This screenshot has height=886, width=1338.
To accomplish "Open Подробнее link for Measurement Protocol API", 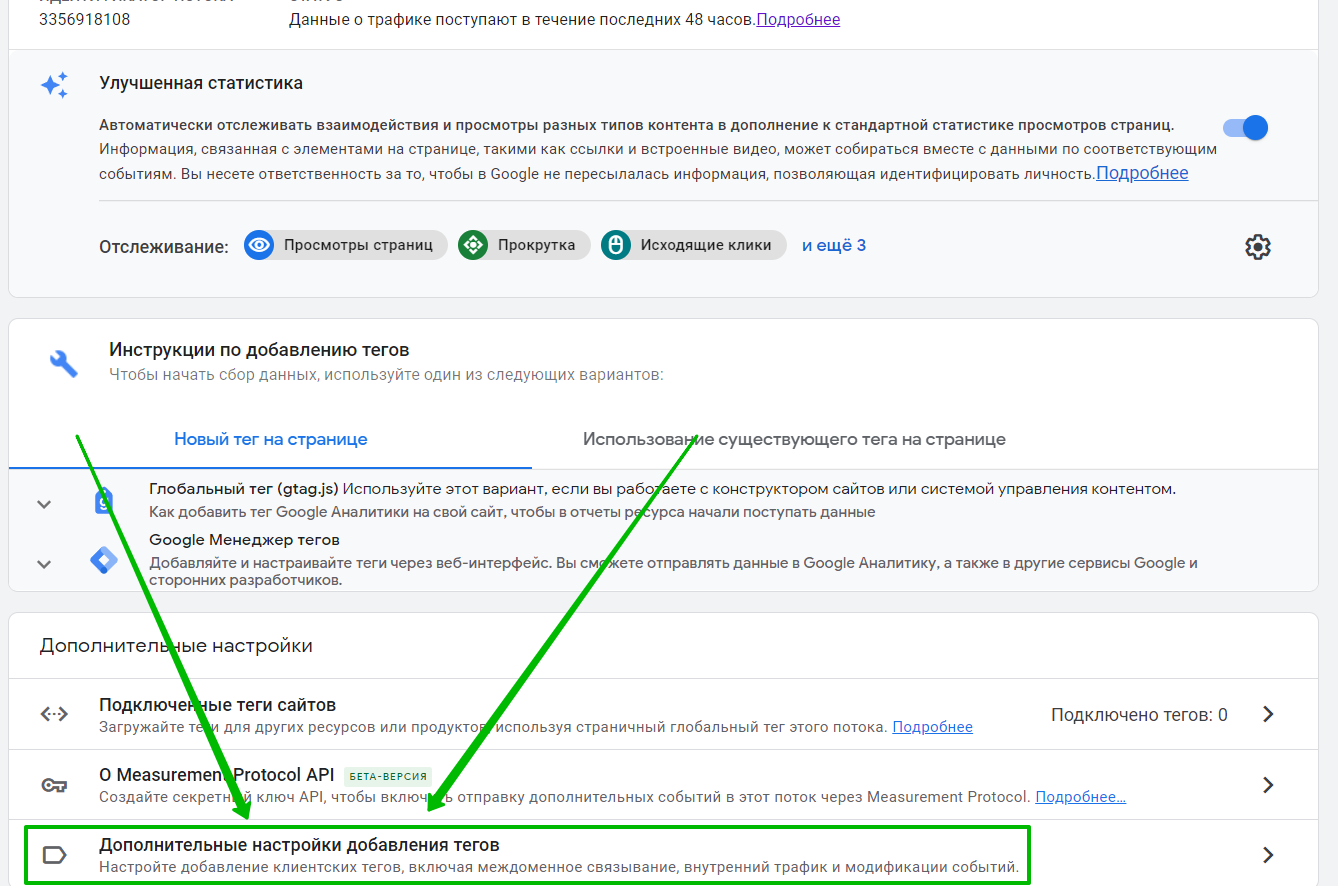I will pyautogui.click(x=1080, y=797).
